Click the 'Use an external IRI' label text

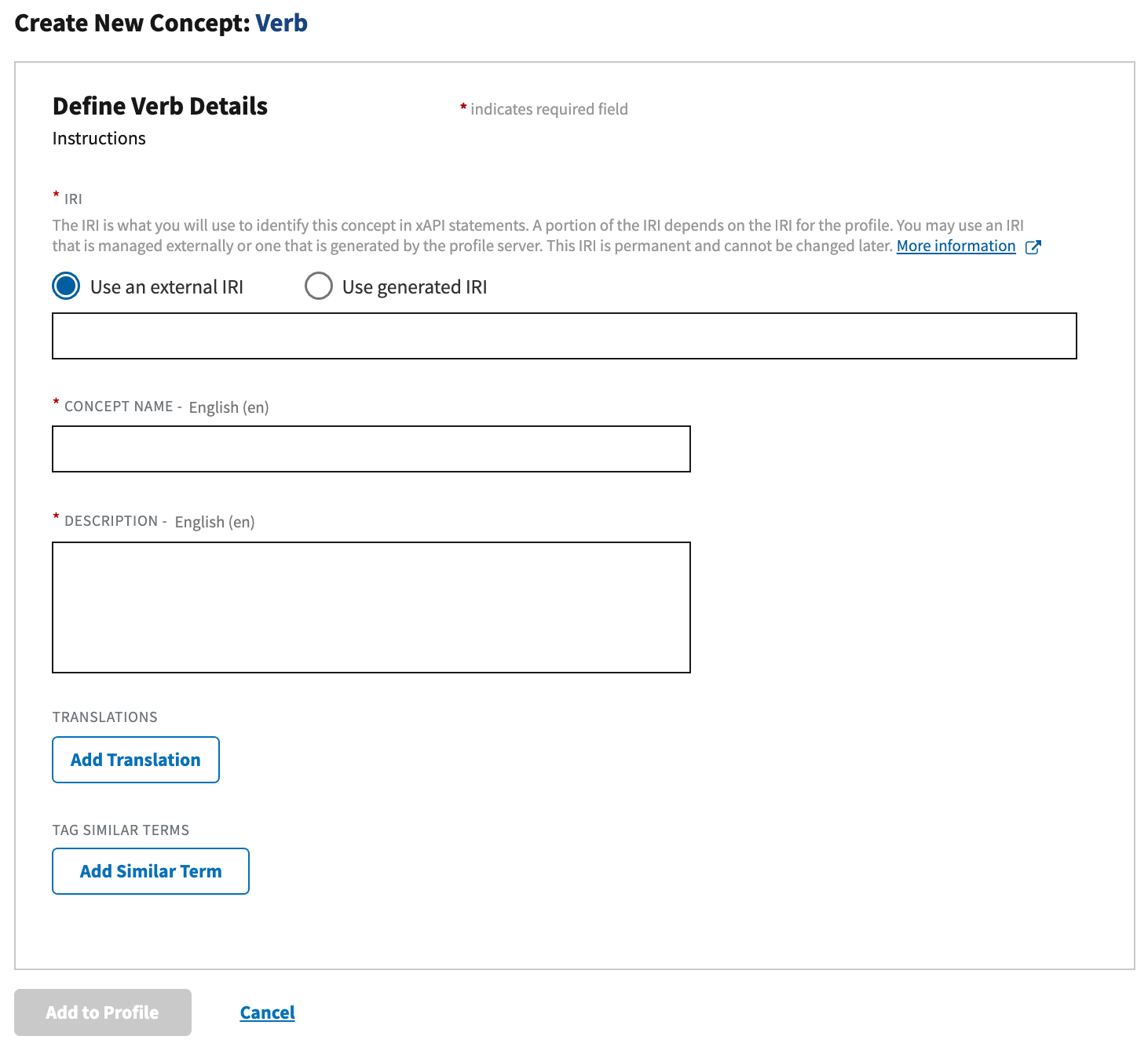[x=166, y=287]
